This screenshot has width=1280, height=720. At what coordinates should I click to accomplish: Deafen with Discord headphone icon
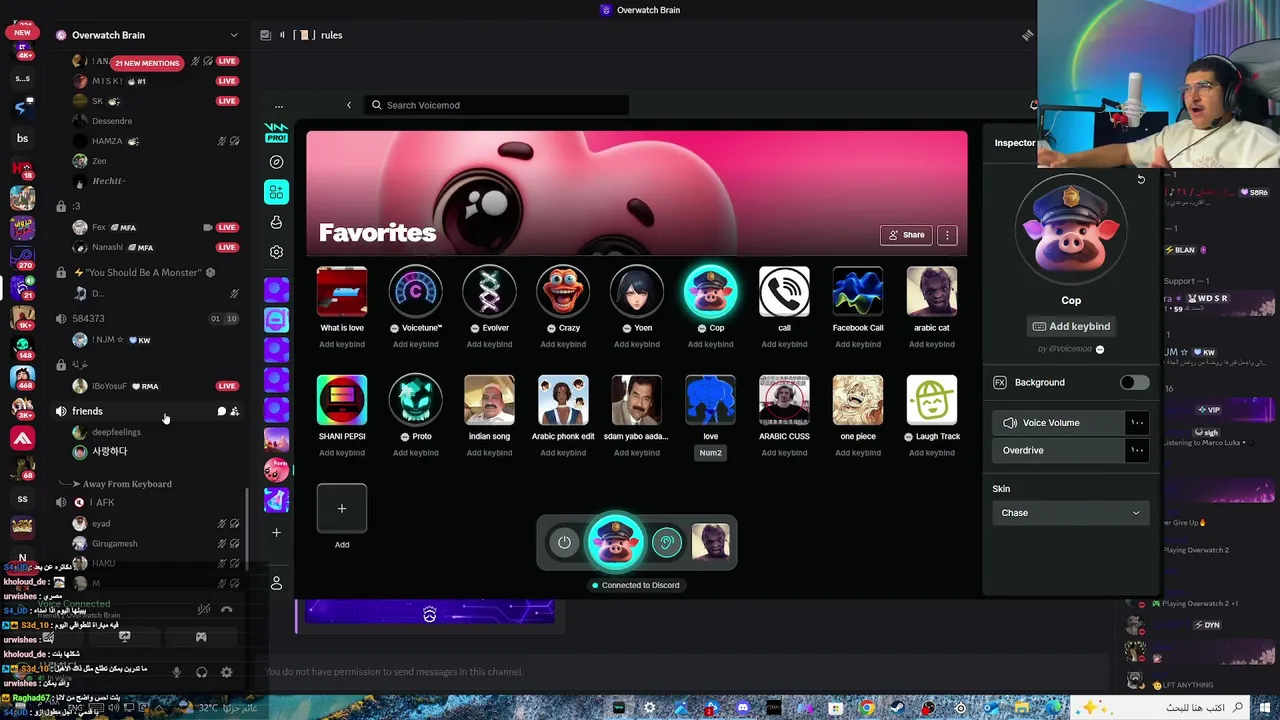coord(202,673)
